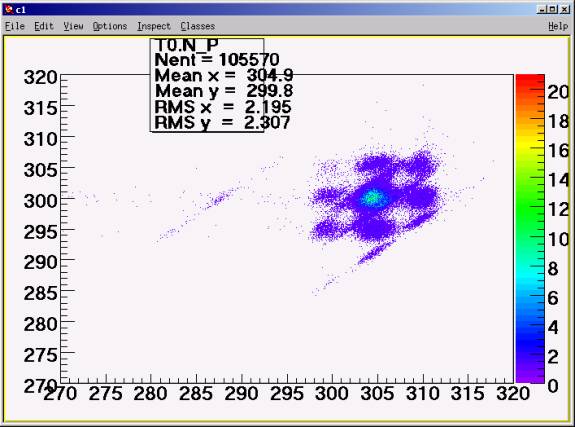Close the c1 canvas window
The width and height of the screenshot is (575, 427).
[565, 10]
